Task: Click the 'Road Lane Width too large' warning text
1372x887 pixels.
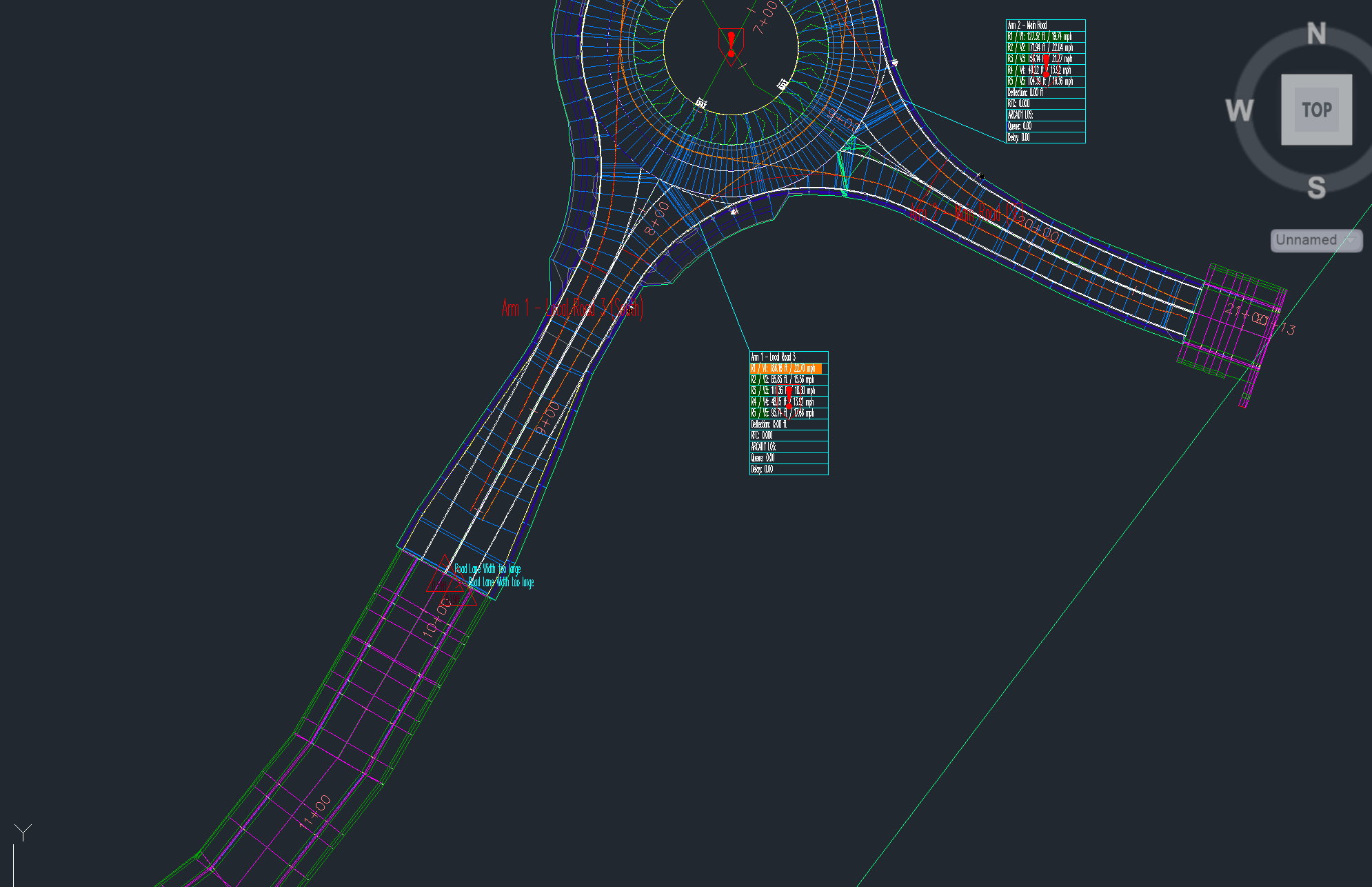Action: (487, 570)
